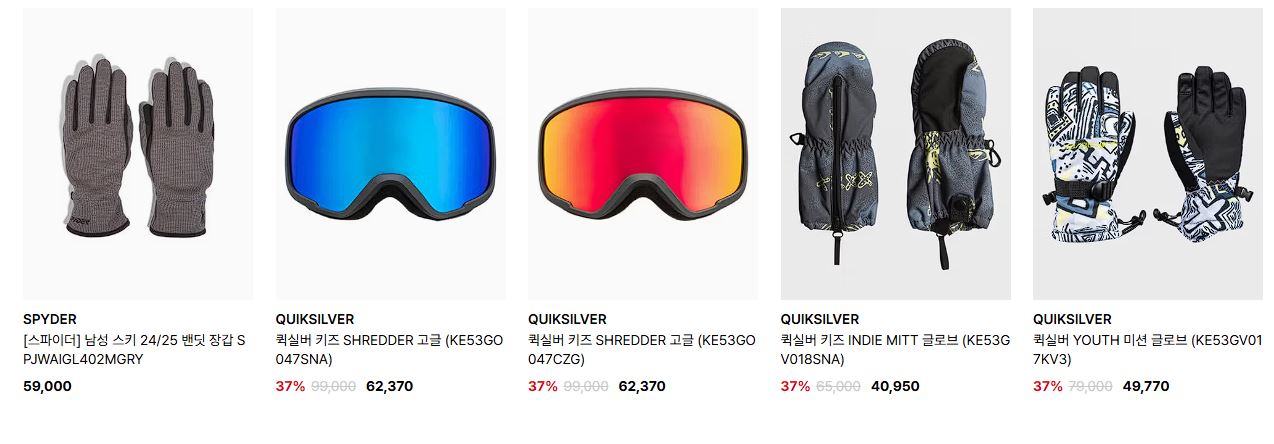This screenshot has height=444, width=1274.
Task: Click the 49,770 sale price
Action: [x=1146, y=386]
